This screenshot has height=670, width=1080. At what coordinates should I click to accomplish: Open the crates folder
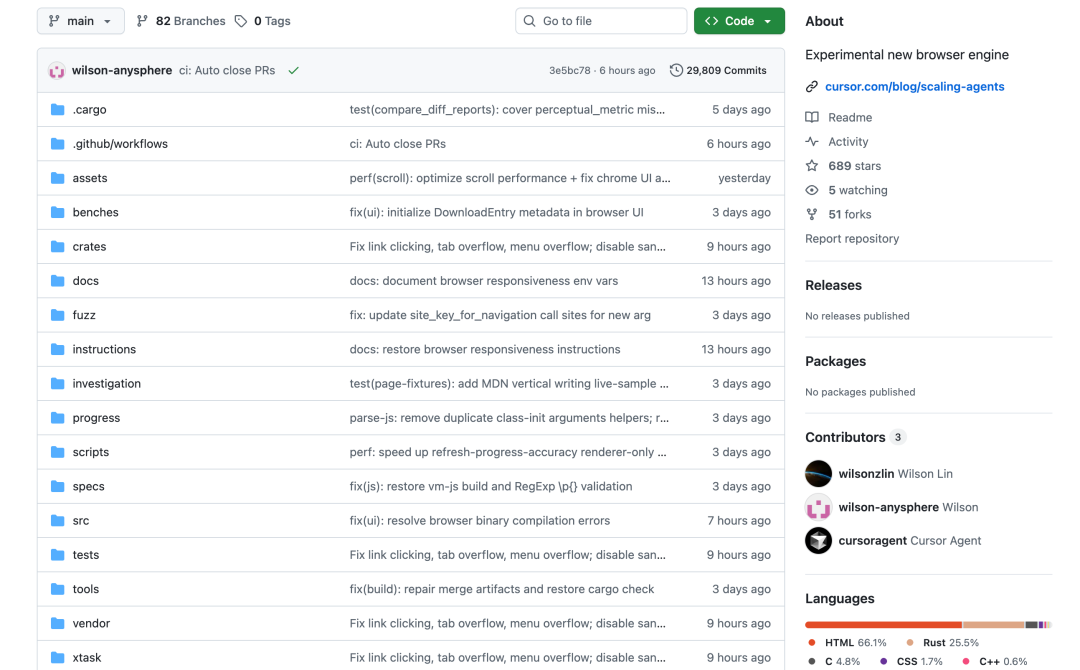pyautogui.click(x=89, y=247)
